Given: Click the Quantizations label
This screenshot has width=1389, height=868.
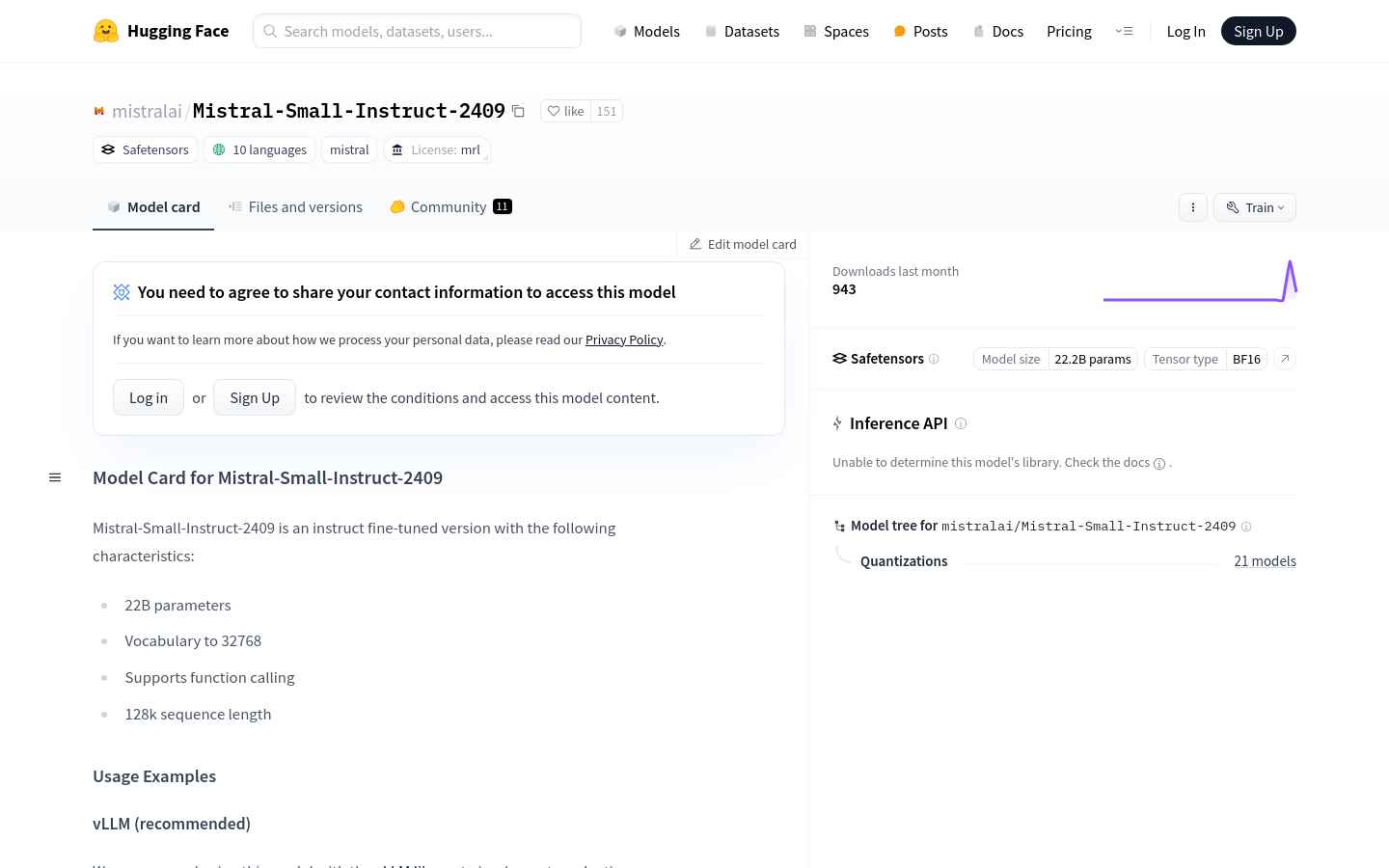Looking at the screenshot, I should [904, 561].
